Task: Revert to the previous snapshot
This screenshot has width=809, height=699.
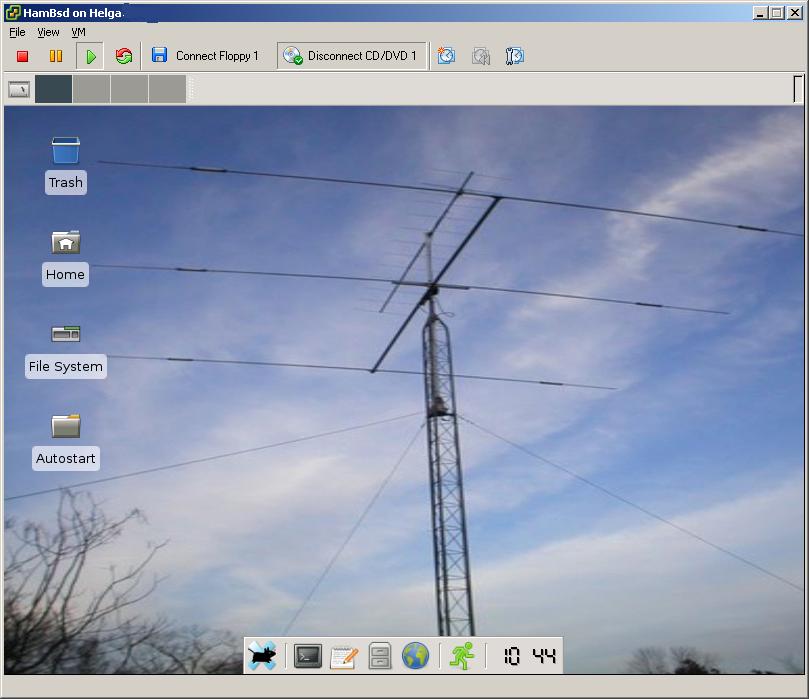Action: 481,56
